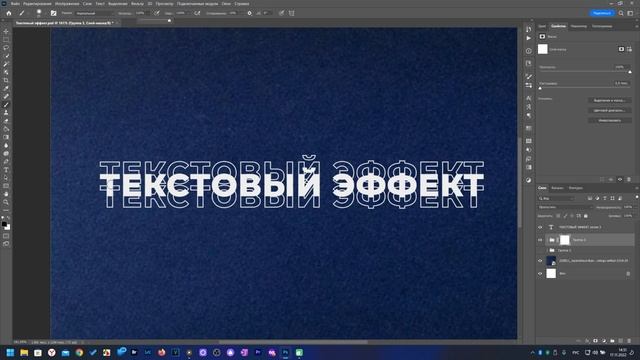Select the Lasso tool
640x360 pixels.
[6, 48]
